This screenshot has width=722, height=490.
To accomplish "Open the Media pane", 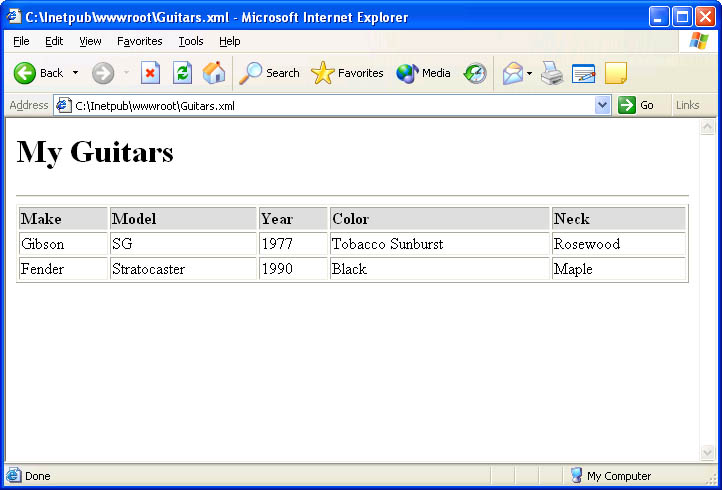I will 423,73.
